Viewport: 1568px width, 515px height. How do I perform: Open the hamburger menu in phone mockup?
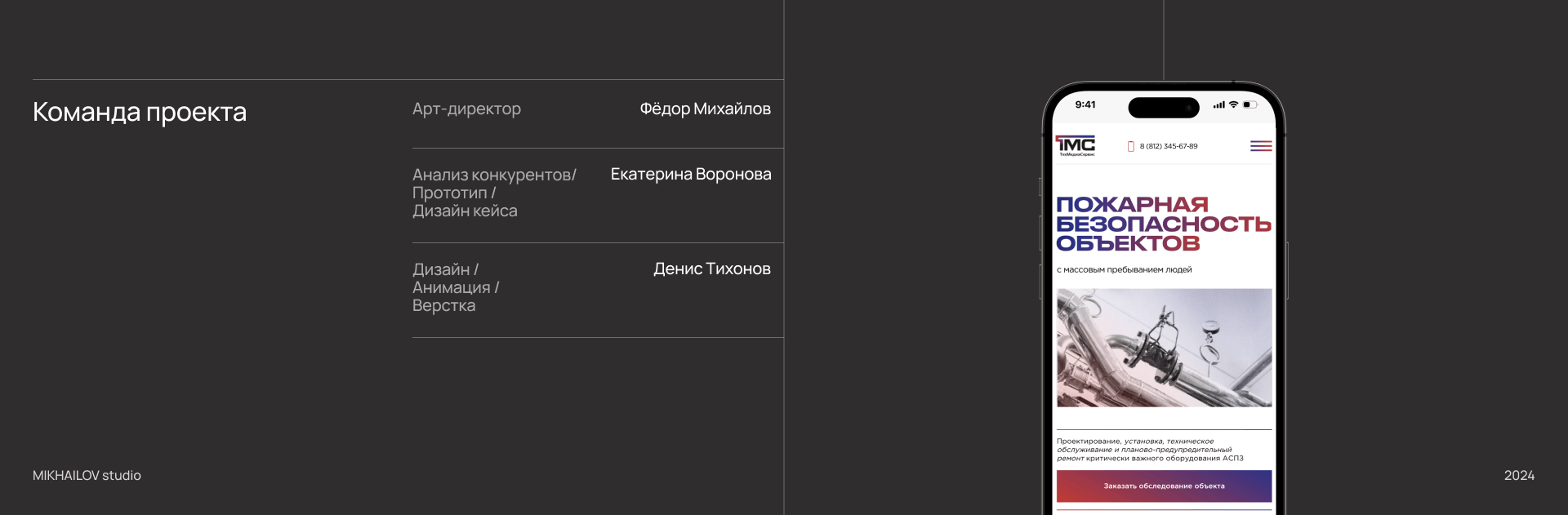coord(1261,146)
